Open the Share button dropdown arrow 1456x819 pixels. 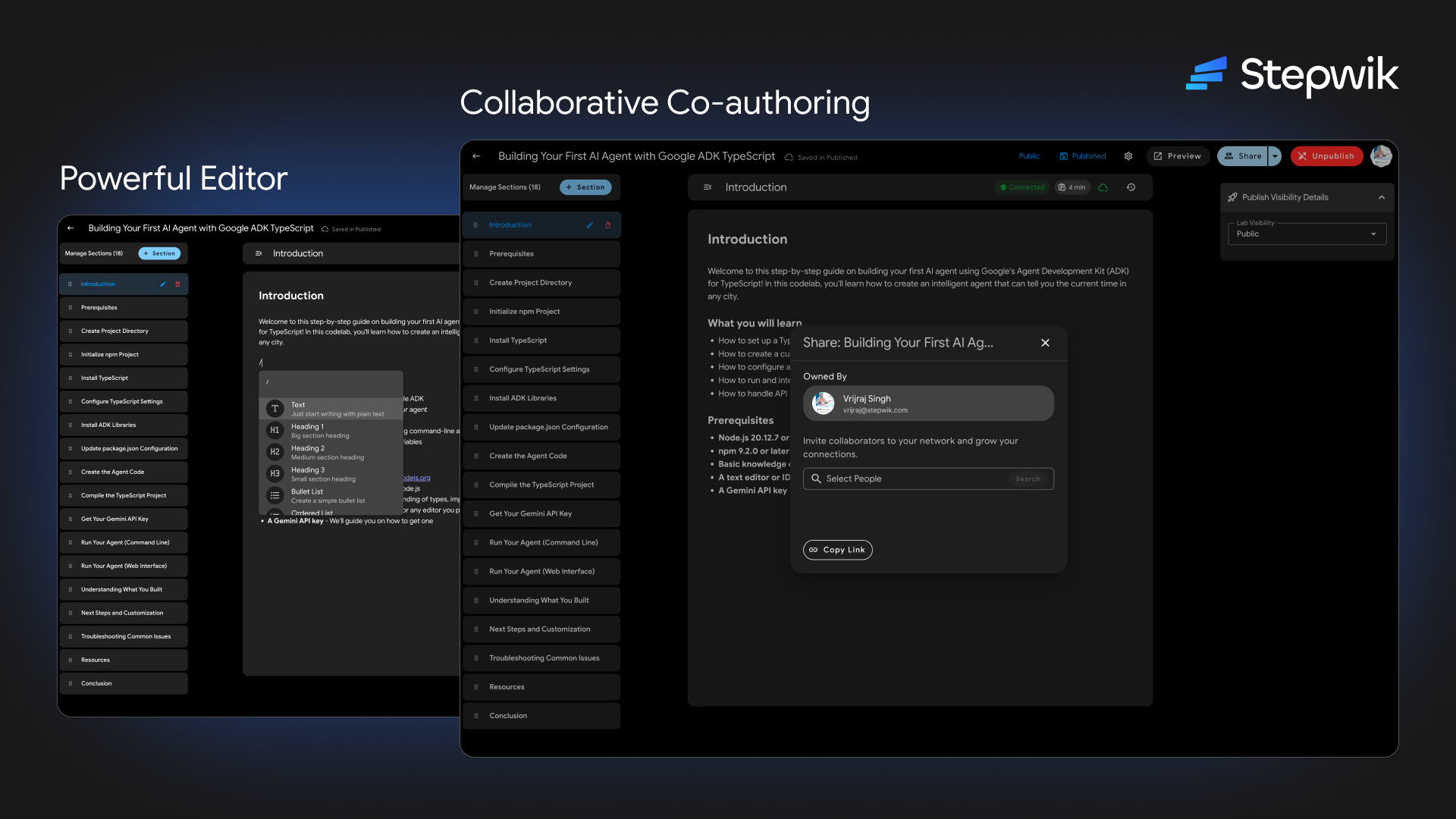1275,156
